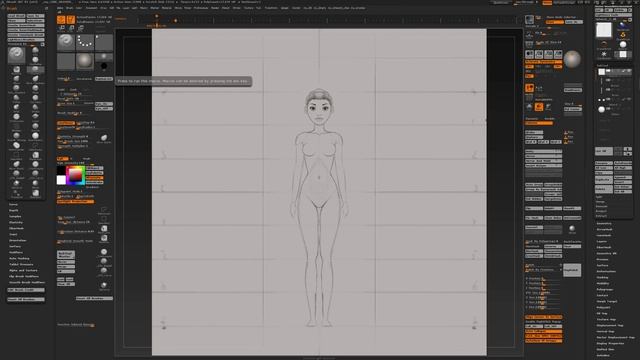Open the Alpha menu in the menu bar
Viewport: 640px width, 360px height.
[60, 8]
